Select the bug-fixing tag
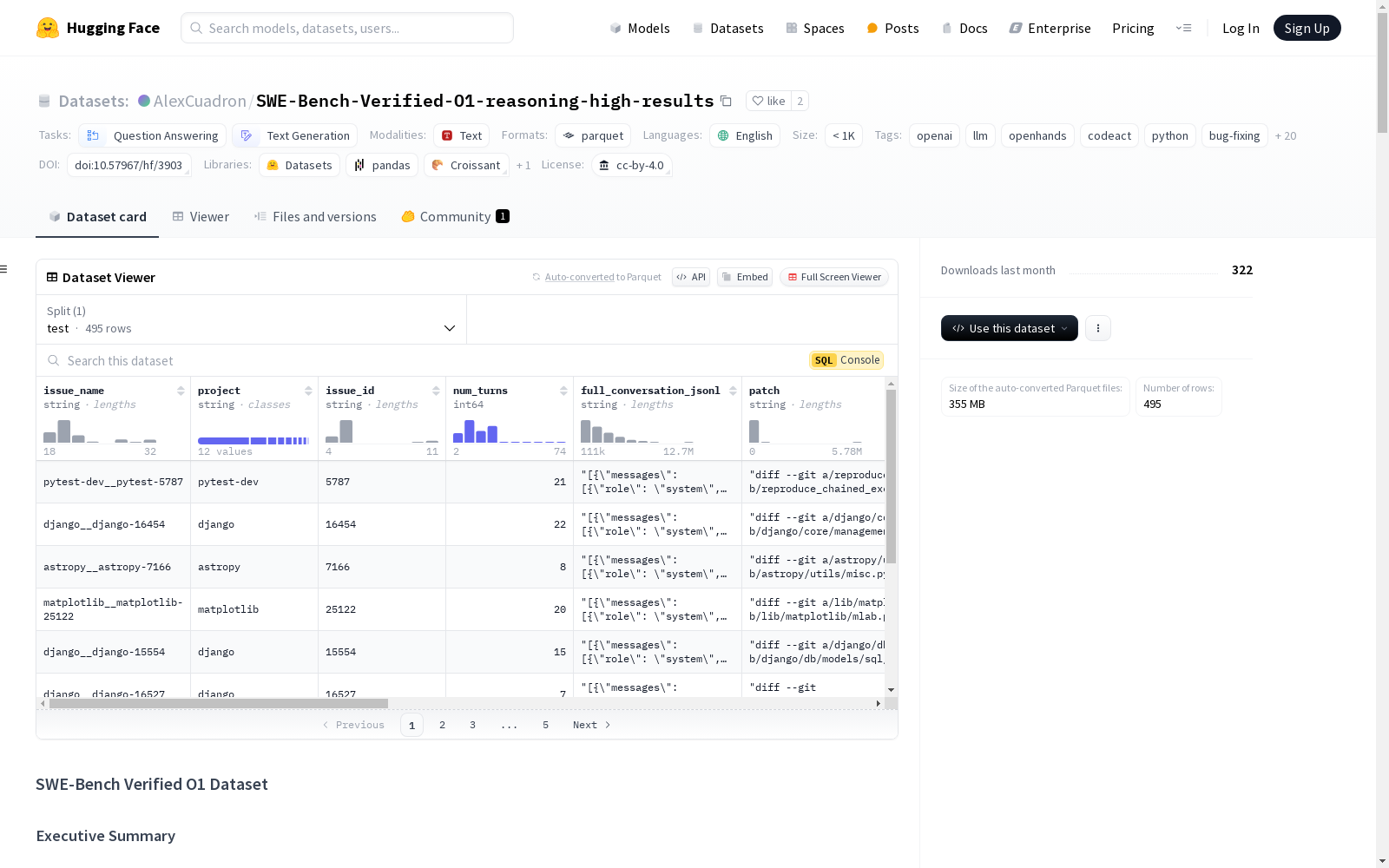 1234,135
